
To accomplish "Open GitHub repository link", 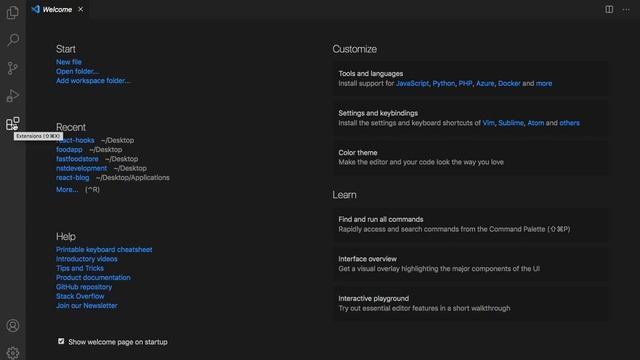I will point(84,287).
